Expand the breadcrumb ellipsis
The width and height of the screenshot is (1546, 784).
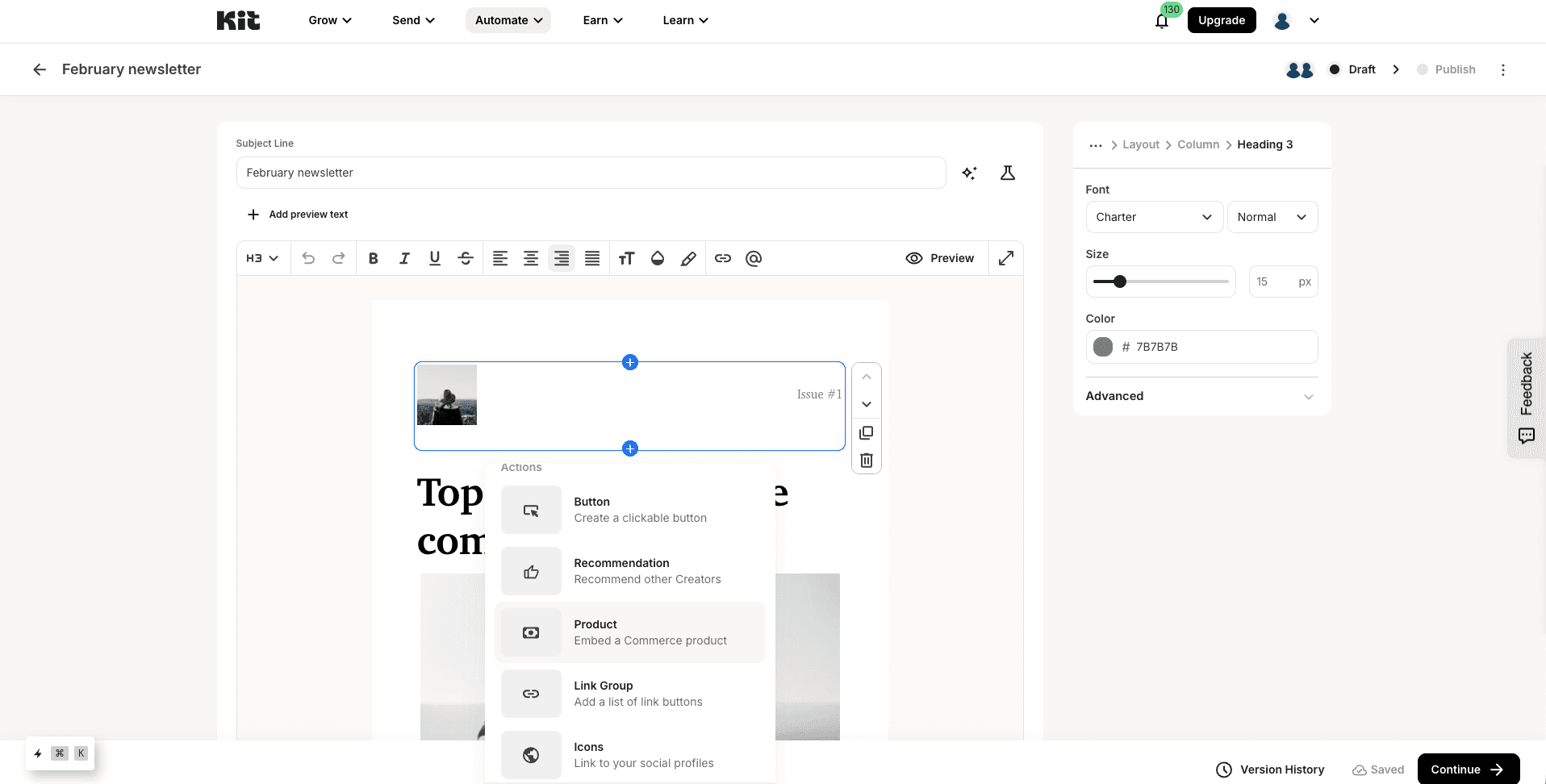click(x=1096, y=145)
